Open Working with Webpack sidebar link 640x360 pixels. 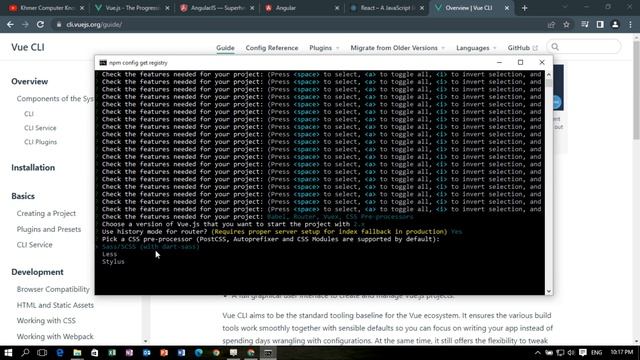coord(55,337)
